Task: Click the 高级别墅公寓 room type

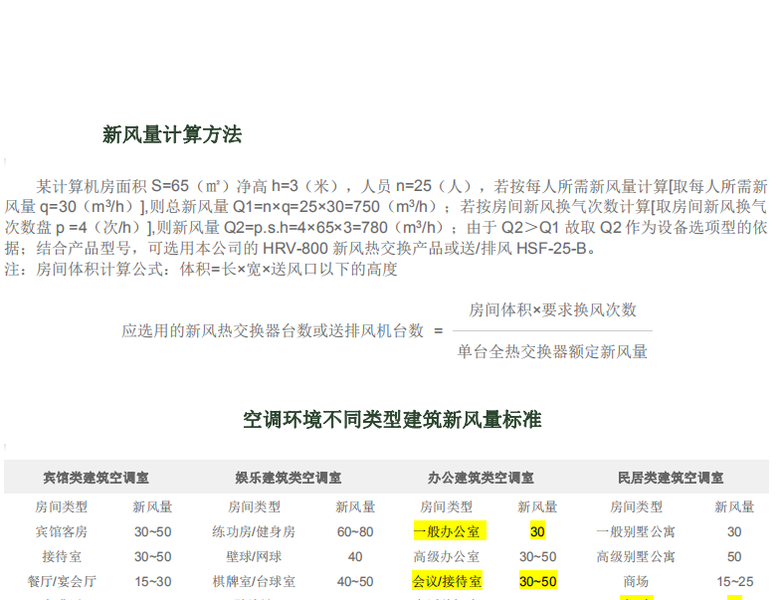Action: point(636,556)
